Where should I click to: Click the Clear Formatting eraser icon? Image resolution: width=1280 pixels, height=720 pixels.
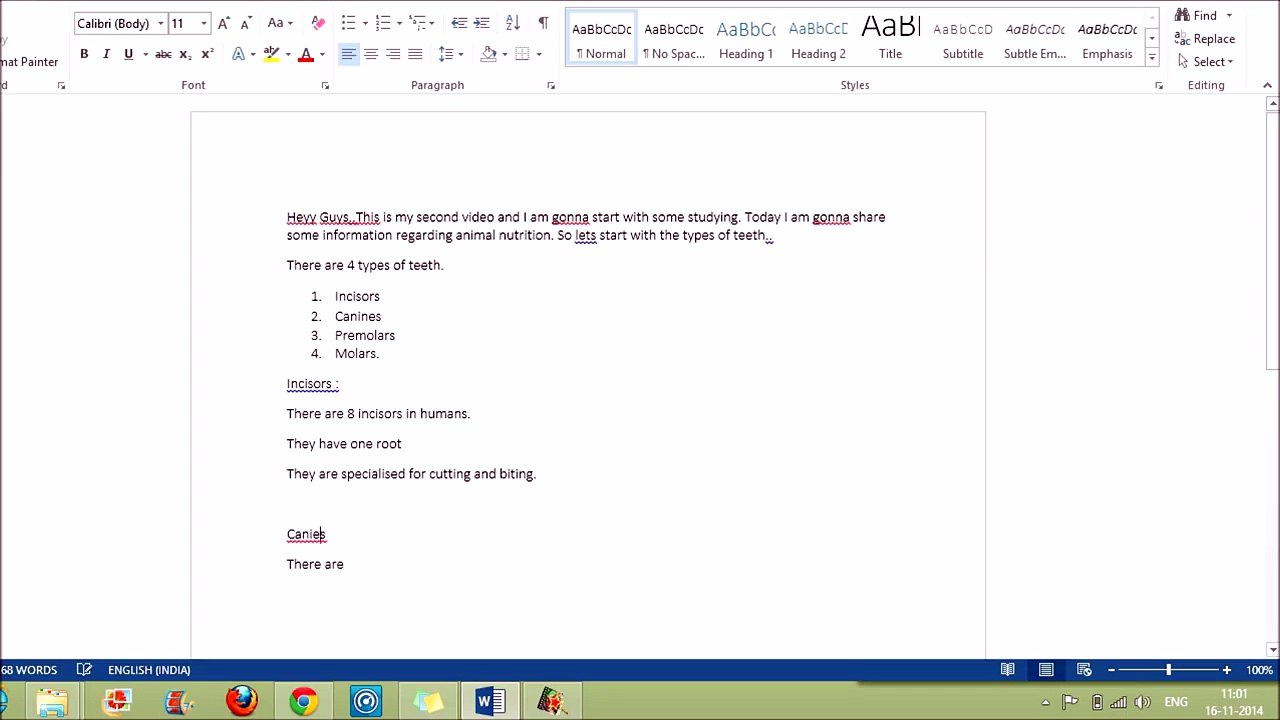[318, 23]
